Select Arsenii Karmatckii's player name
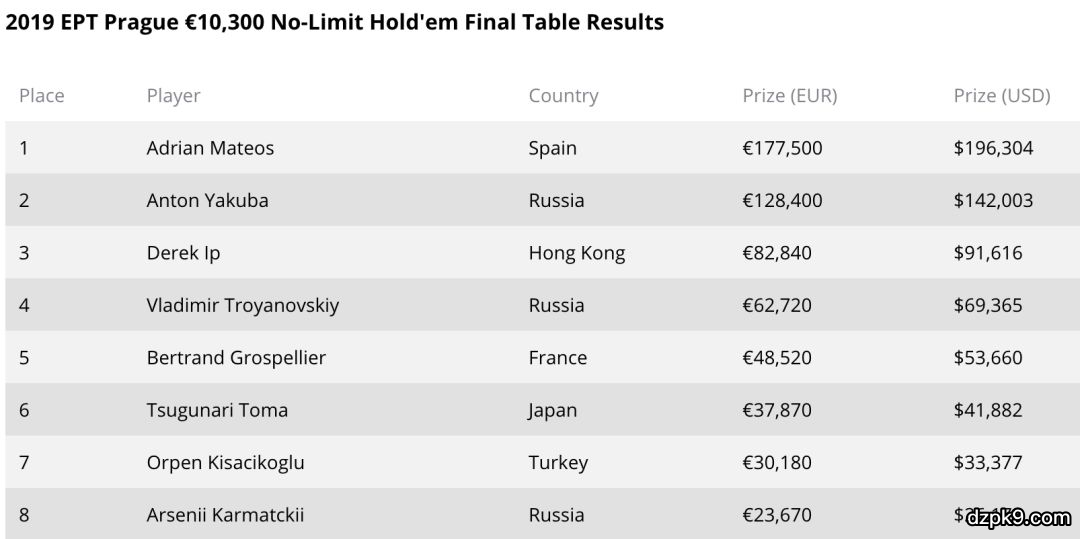The image size is (1080, 539). [x=225, y=515]
